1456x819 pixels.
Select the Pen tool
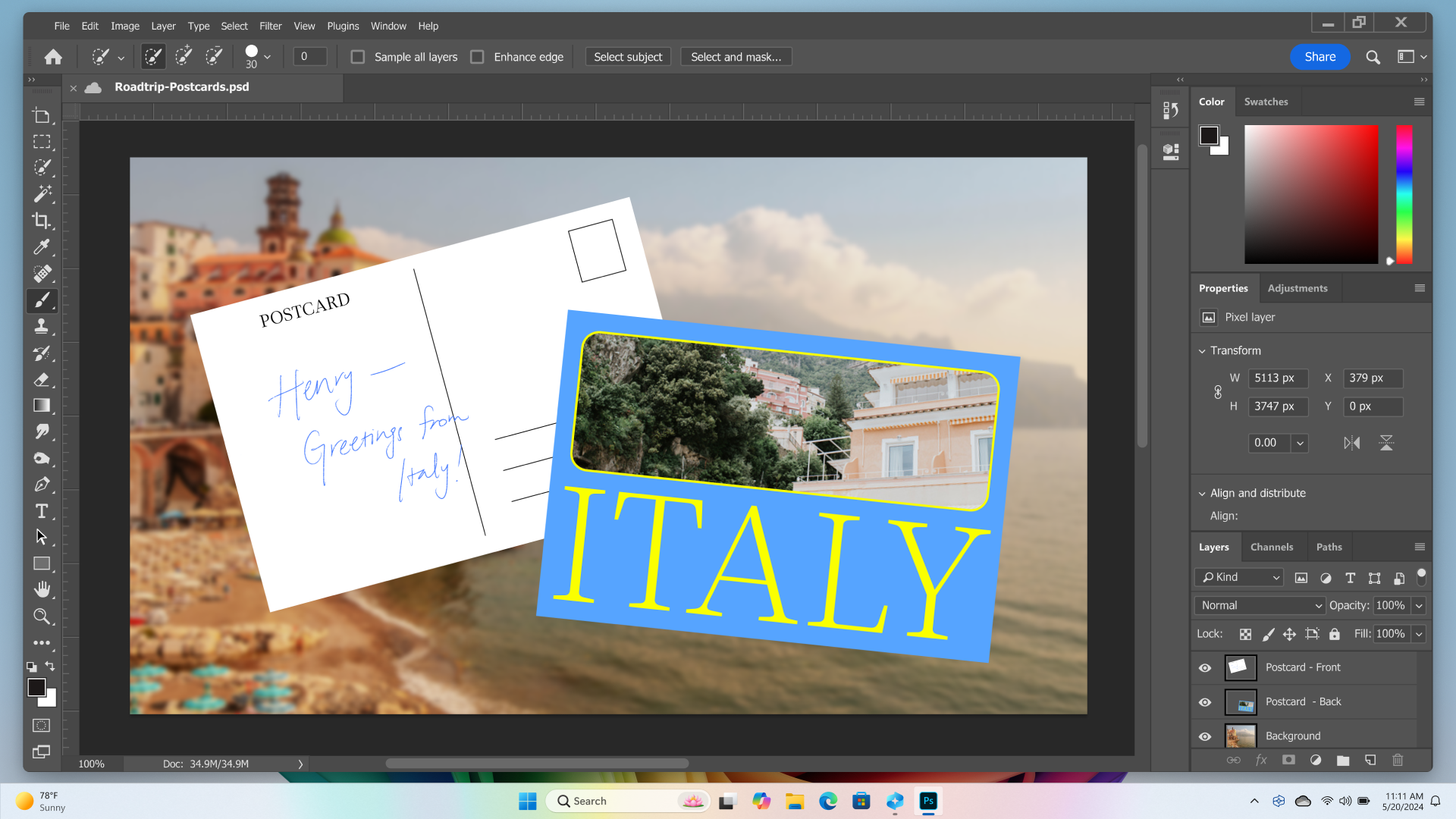coord(42,485)
